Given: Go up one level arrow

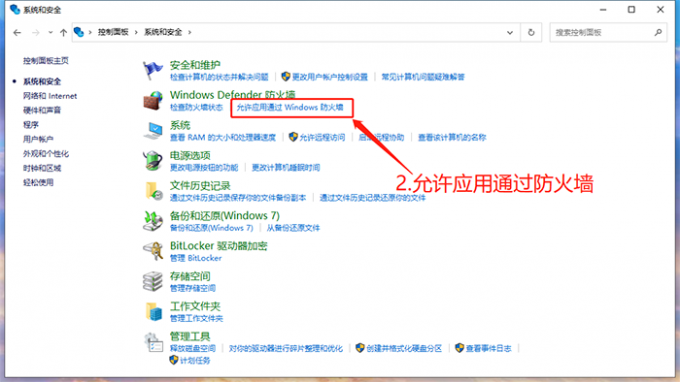Looking at the screenshot, I should [x=63, y=33].
